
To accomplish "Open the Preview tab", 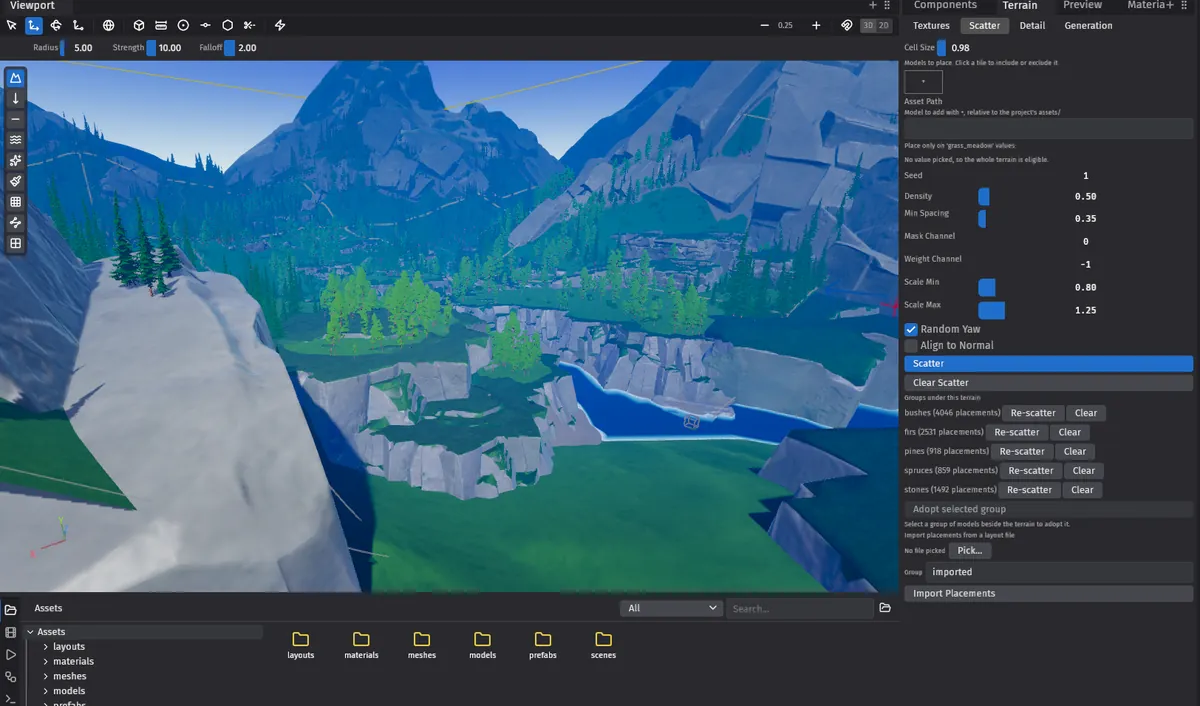I will coord(1083,5).
